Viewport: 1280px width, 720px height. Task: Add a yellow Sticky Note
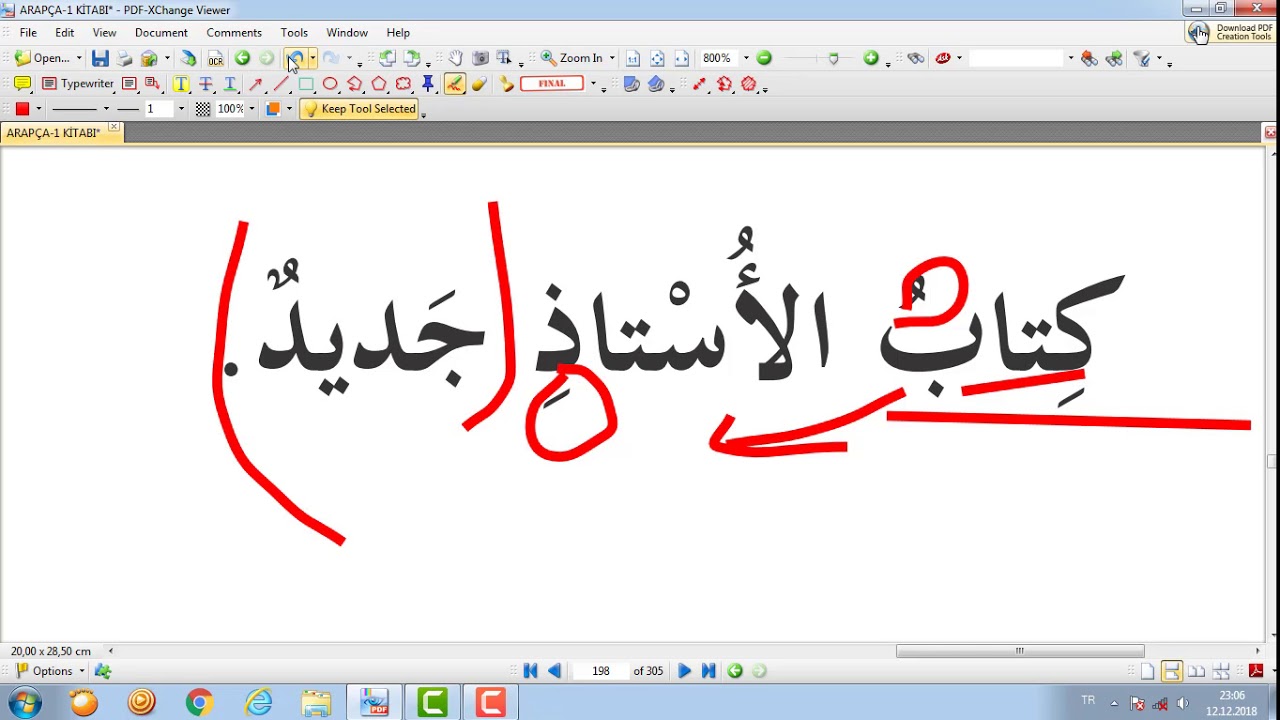[x=22, y=84]
